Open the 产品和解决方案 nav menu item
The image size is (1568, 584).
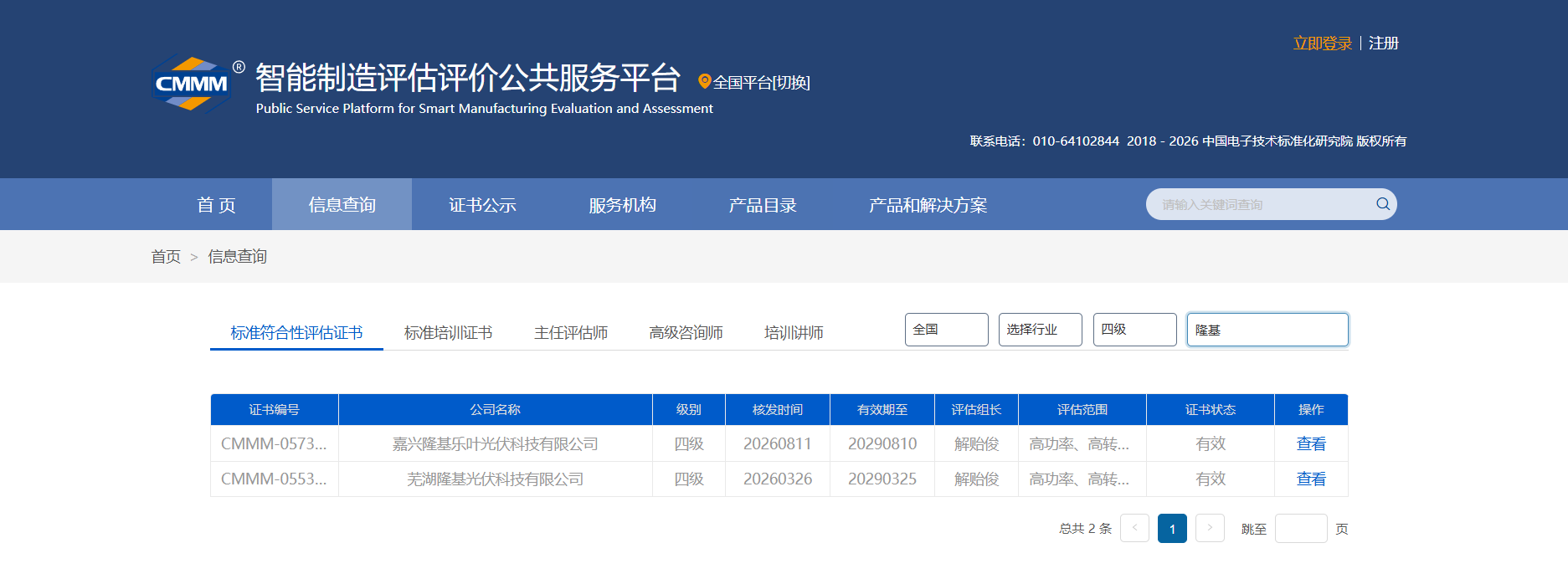[x=928, y=205]
